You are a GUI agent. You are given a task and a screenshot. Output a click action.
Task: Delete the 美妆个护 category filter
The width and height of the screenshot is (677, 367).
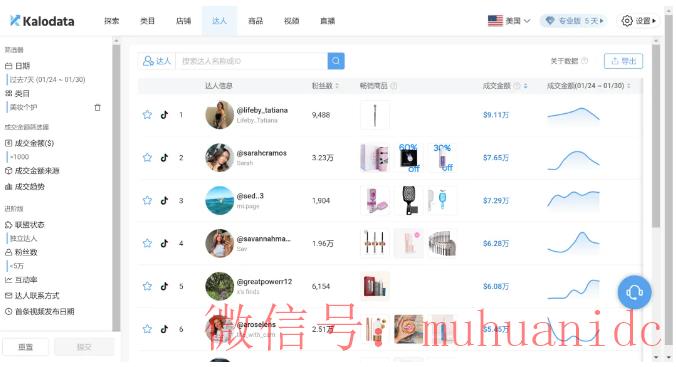click(97, 108)
